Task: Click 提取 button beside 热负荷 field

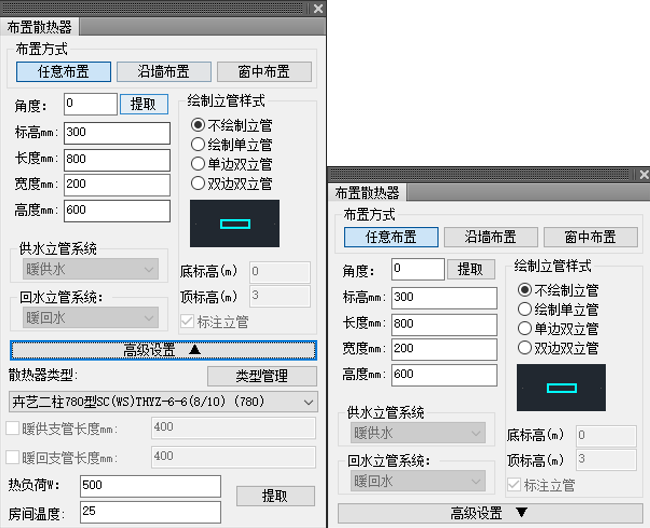Action: click(x=274, y=496)
